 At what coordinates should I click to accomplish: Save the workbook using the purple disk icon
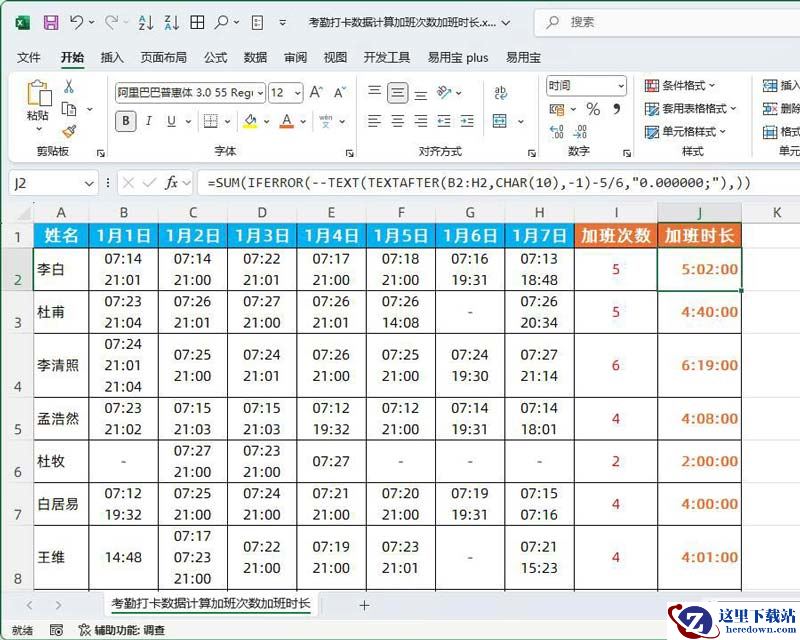pyautogui.click(x=51, y=22)
